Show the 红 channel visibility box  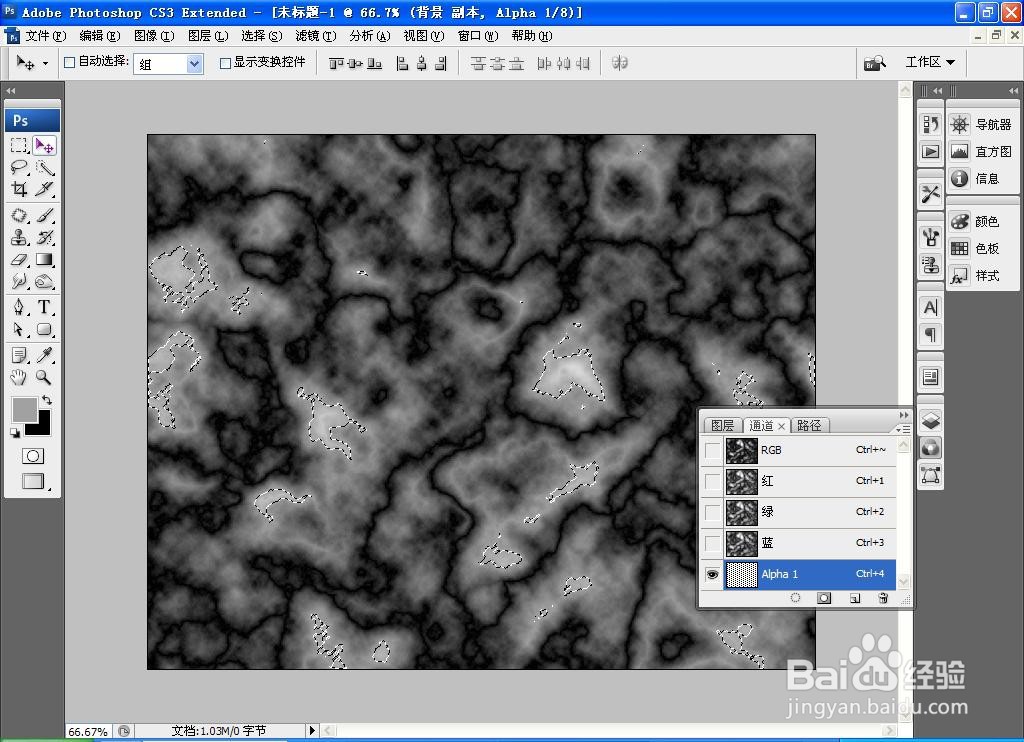point(712,481)
